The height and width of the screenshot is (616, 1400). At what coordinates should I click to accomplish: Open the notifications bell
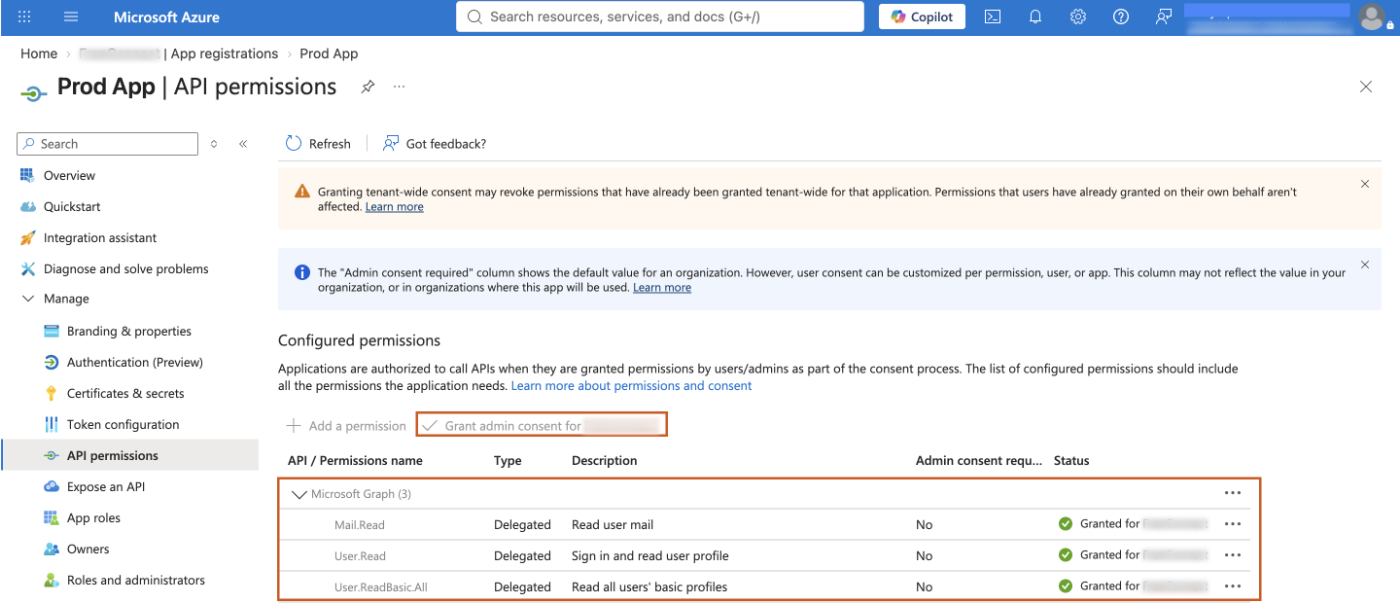pyautogui.click(x=1035, y=17)
